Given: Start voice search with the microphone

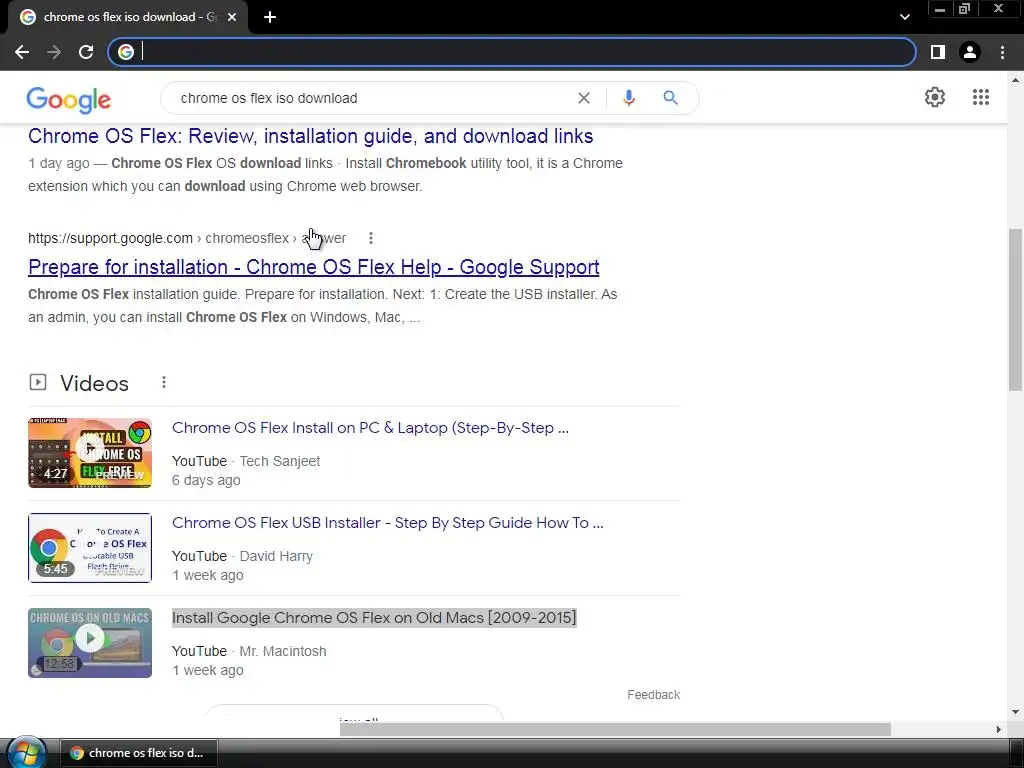Looking at the screenshot, I should [629, 98].
